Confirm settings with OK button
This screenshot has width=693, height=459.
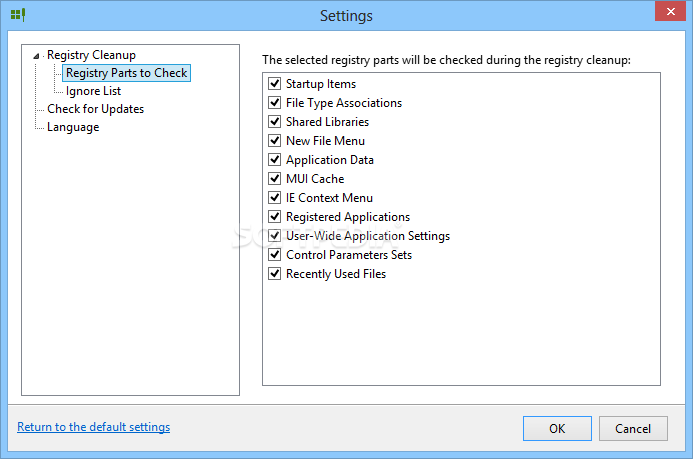click(x=557, y=429)
